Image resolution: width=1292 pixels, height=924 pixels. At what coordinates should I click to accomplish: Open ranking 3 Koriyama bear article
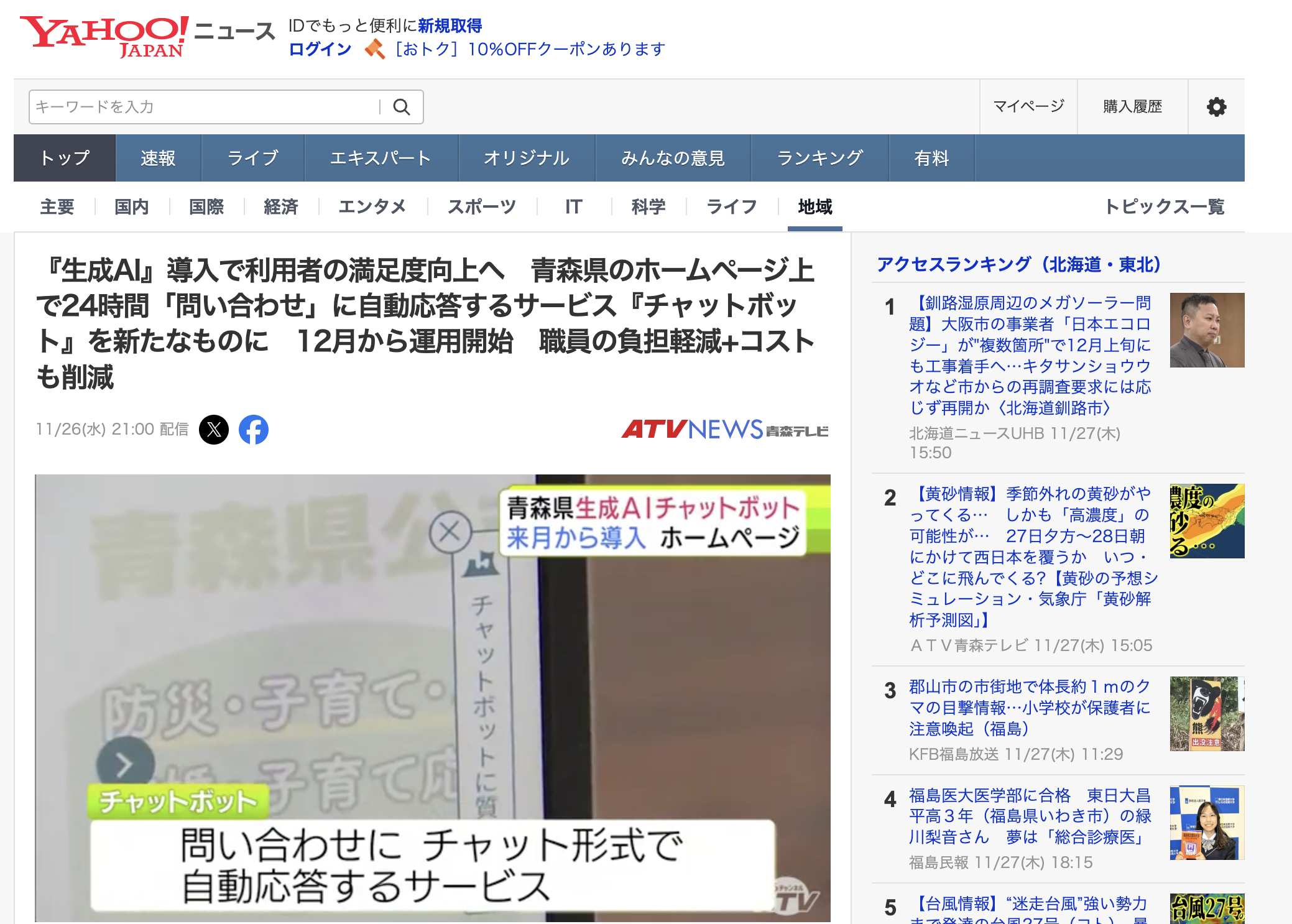[x=1029, y=708]
